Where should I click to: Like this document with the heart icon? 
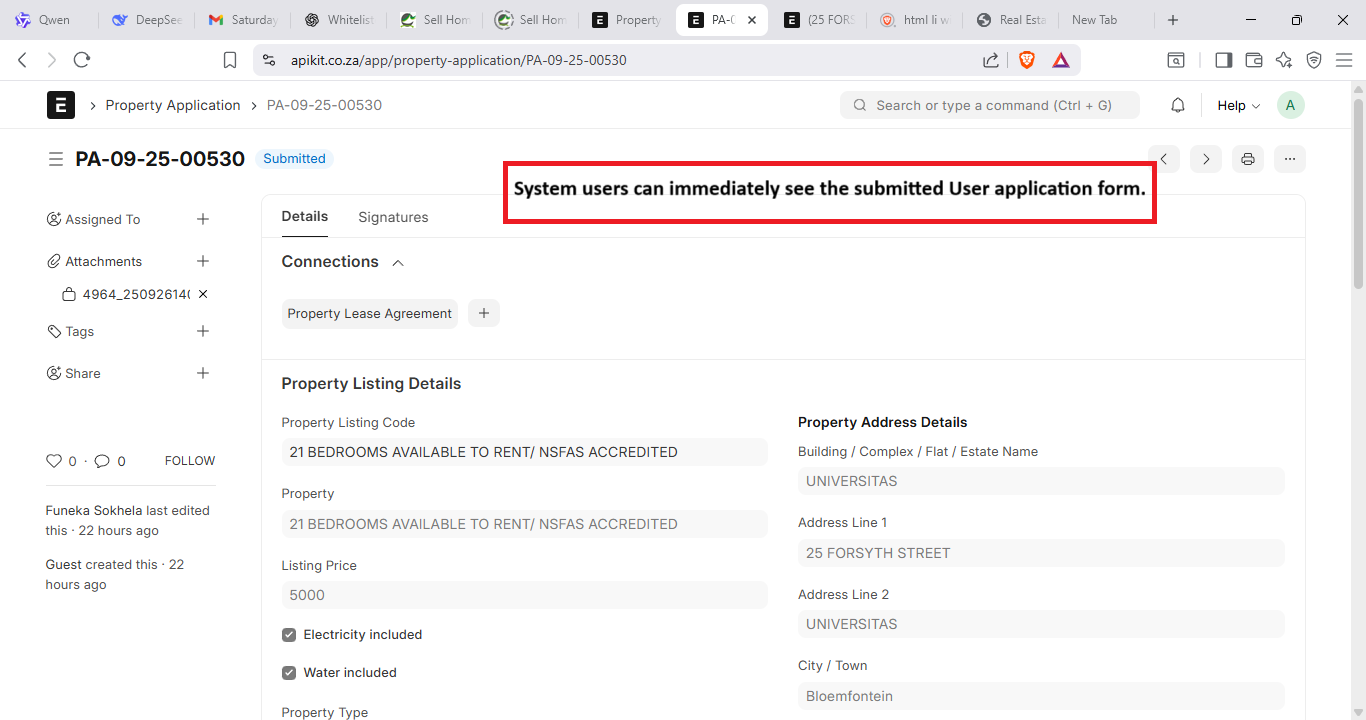tap(54, 461)
